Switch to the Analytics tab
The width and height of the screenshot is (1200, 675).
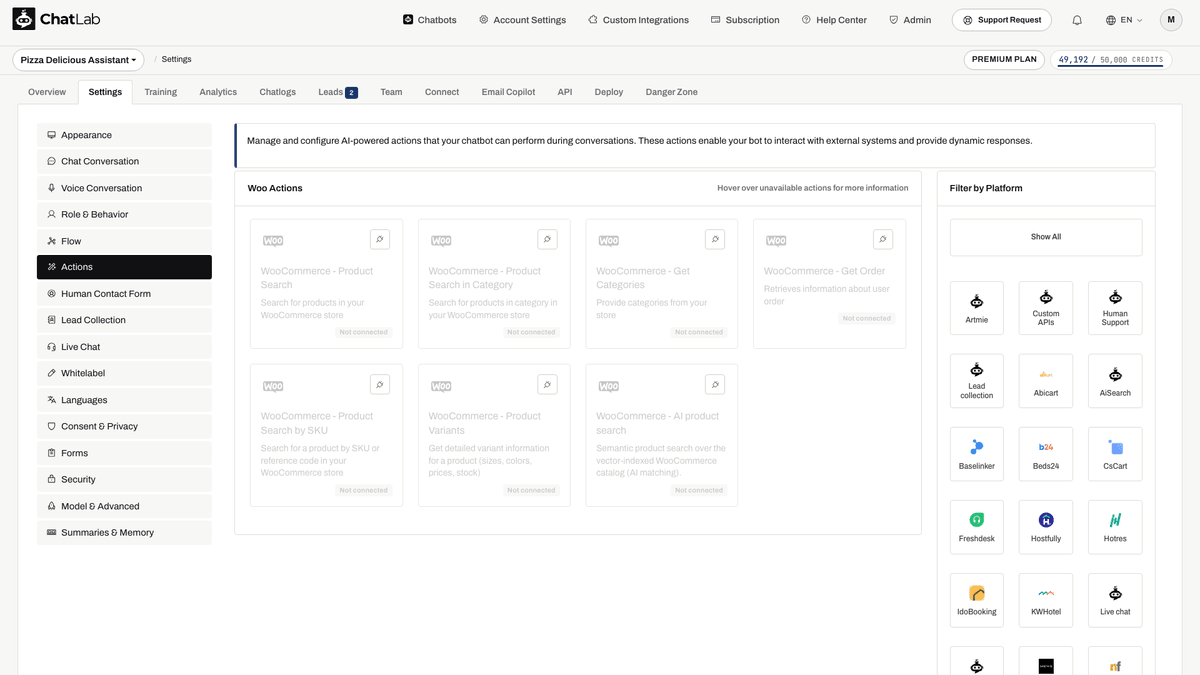[218, 92]
